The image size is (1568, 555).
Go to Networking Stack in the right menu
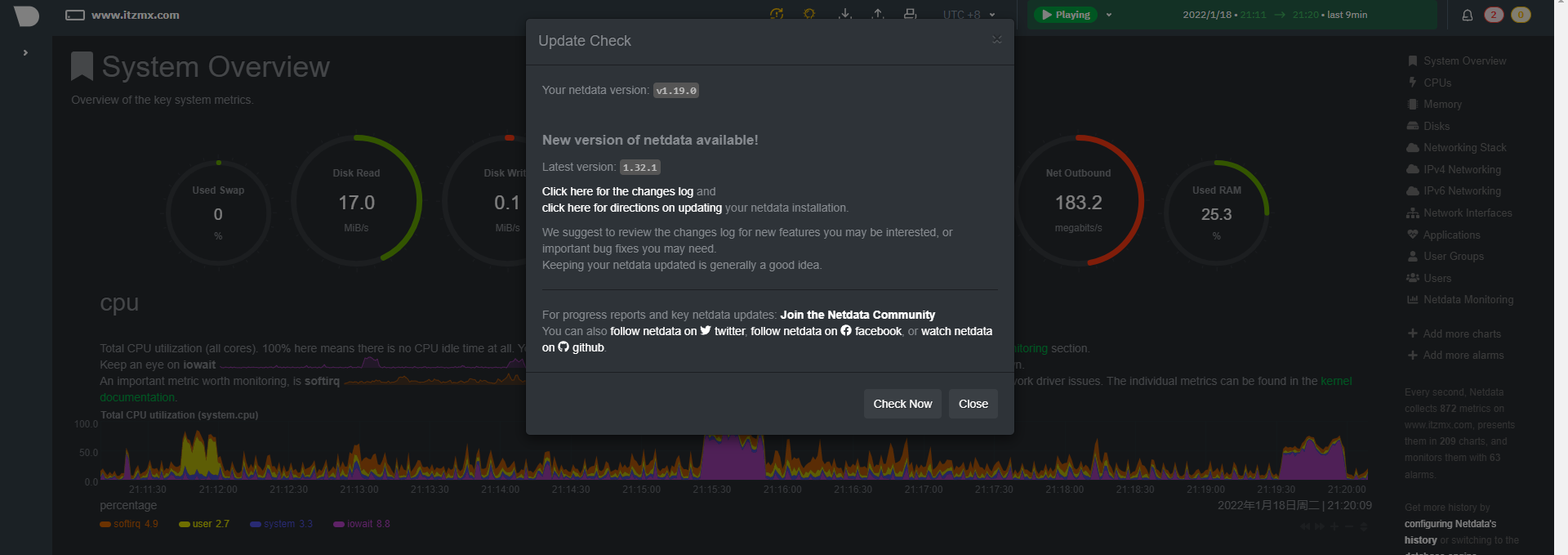point(1456,147)
